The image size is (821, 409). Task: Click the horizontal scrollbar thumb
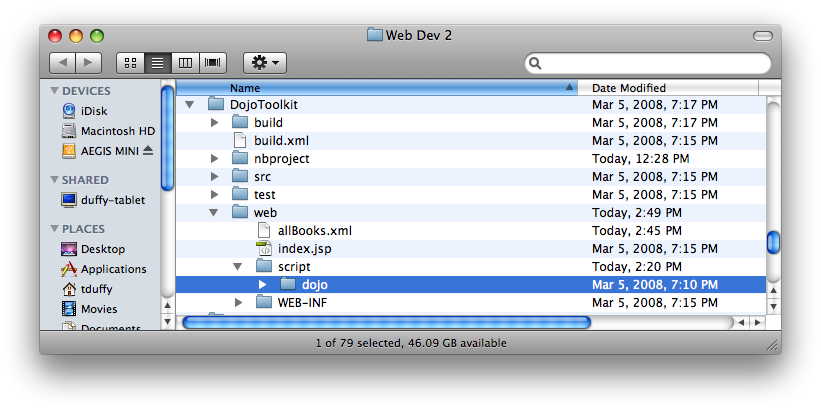pos(386,323)
